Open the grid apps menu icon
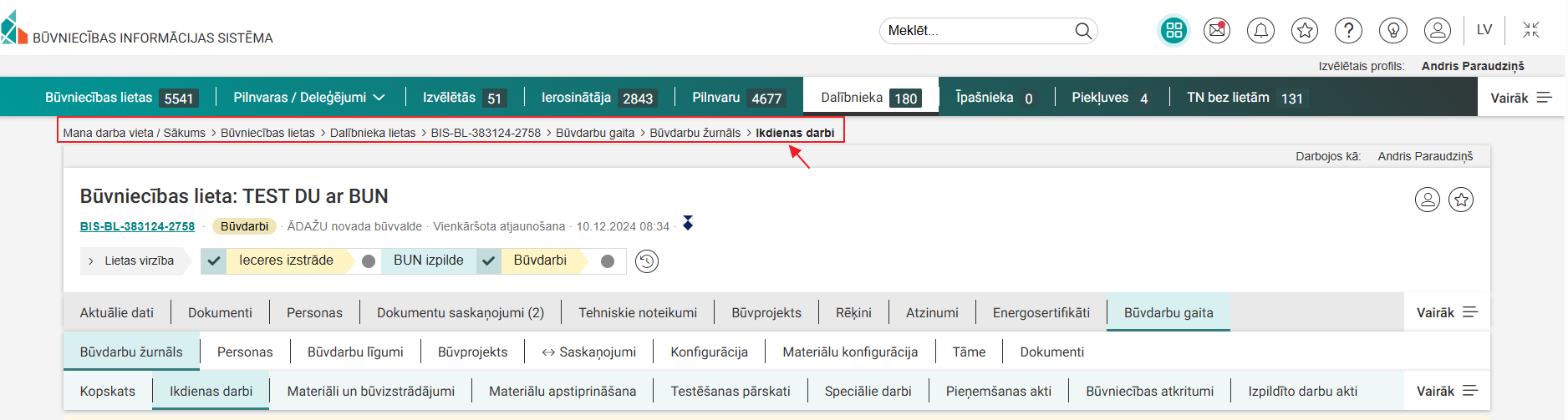 point(1173,31)
